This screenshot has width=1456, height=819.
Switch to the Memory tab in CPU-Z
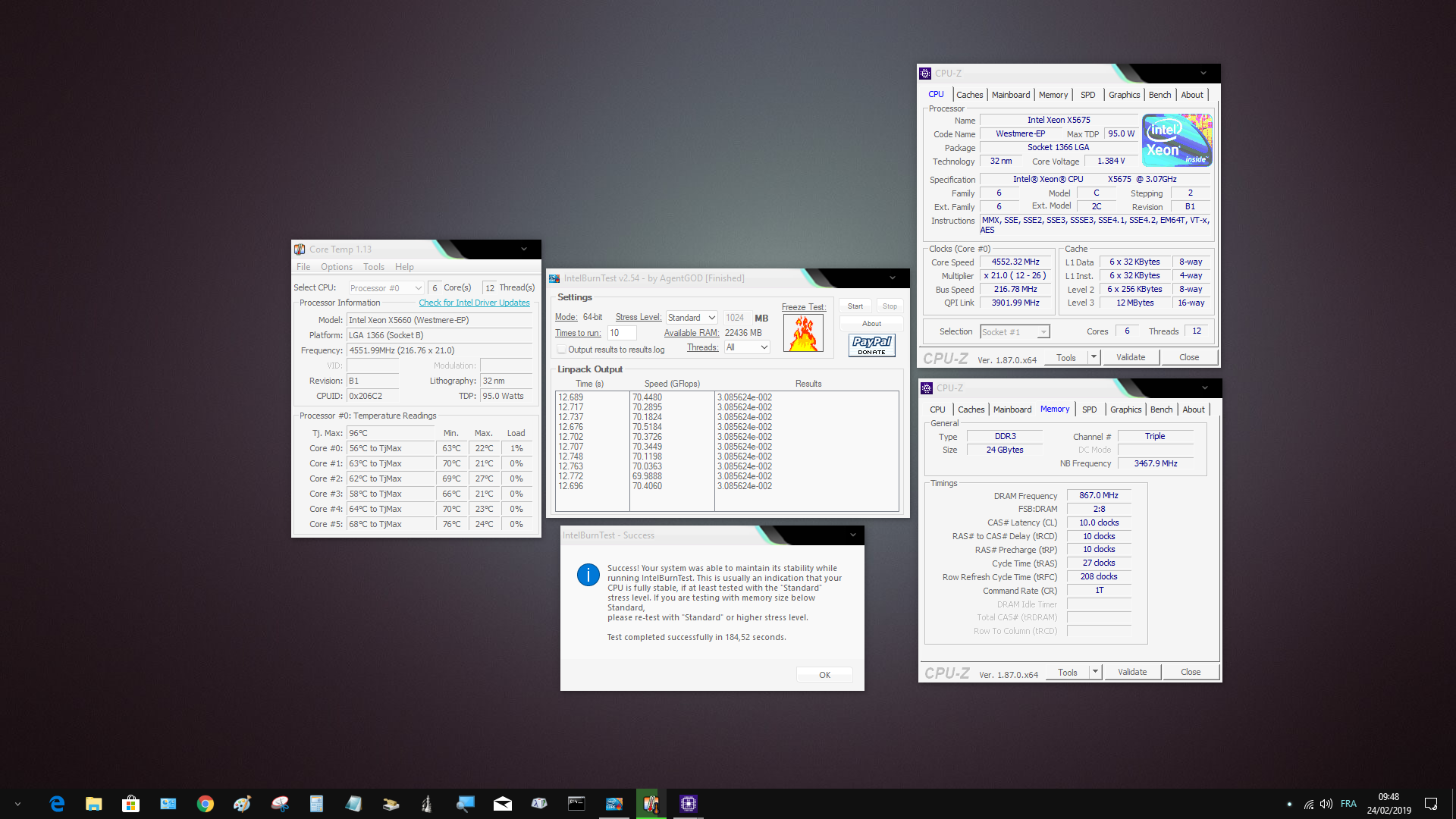(1054, 94)
